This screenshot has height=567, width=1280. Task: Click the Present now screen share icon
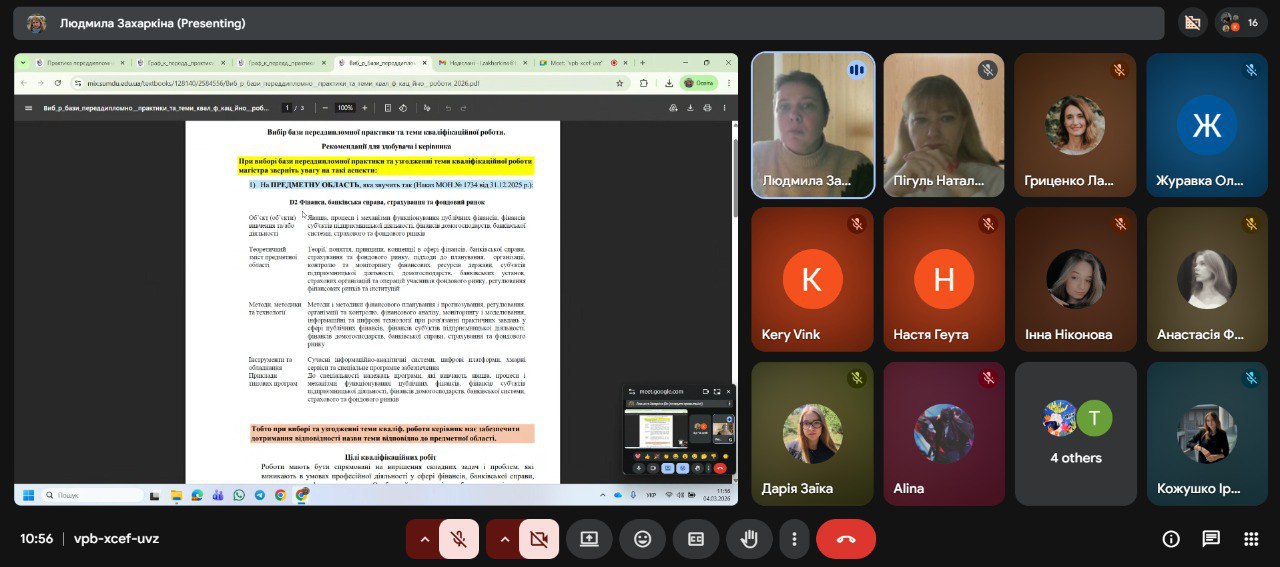[589, 539]
